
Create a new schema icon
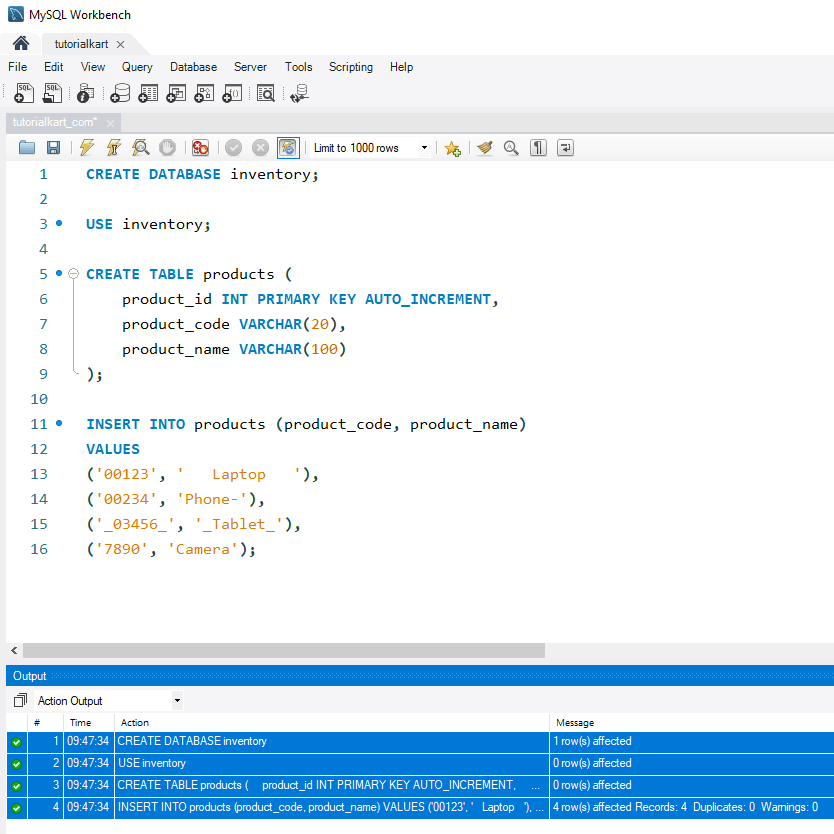coord(120,93)
